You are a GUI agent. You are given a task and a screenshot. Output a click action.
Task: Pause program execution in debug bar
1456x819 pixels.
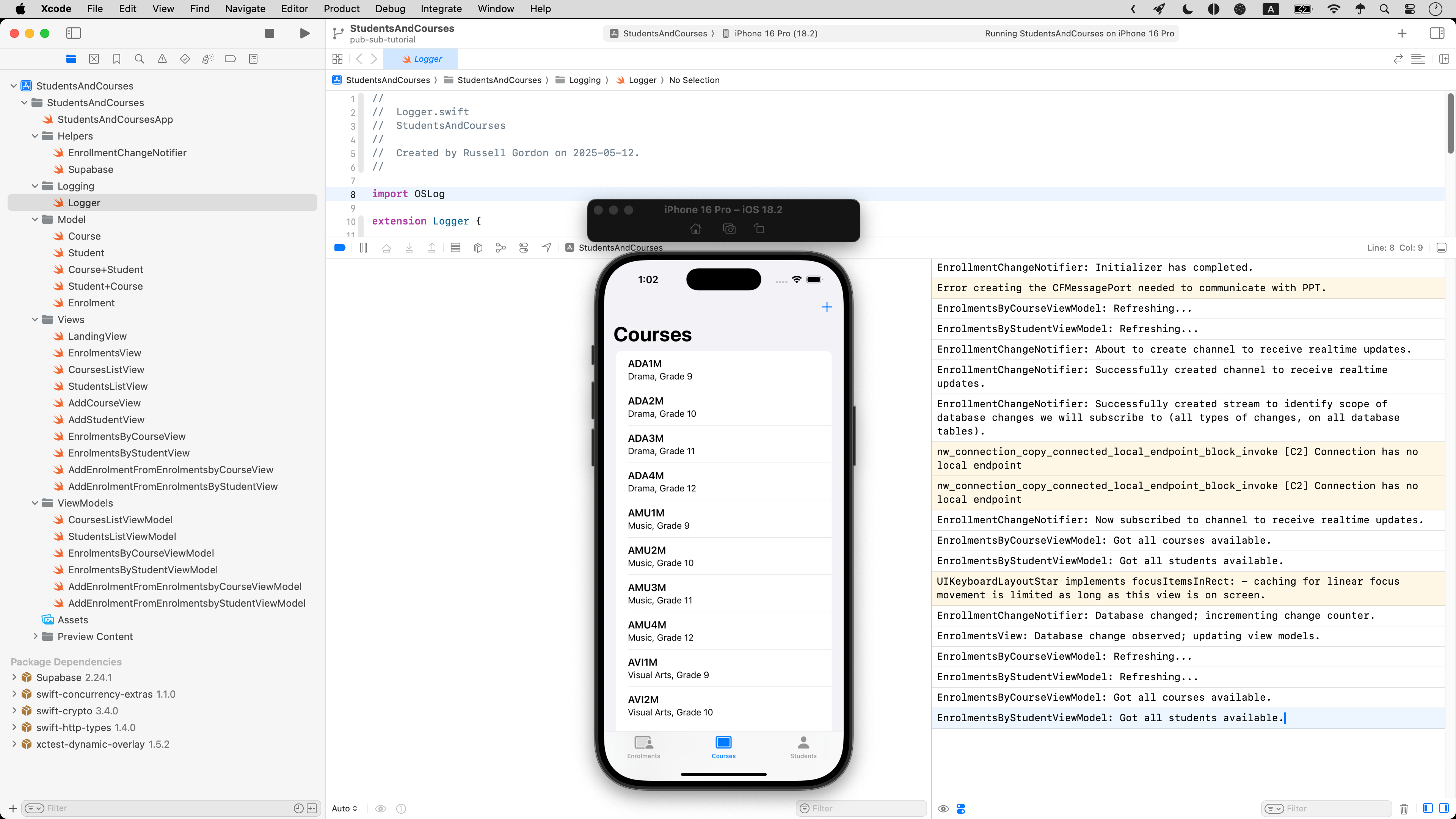364,248
